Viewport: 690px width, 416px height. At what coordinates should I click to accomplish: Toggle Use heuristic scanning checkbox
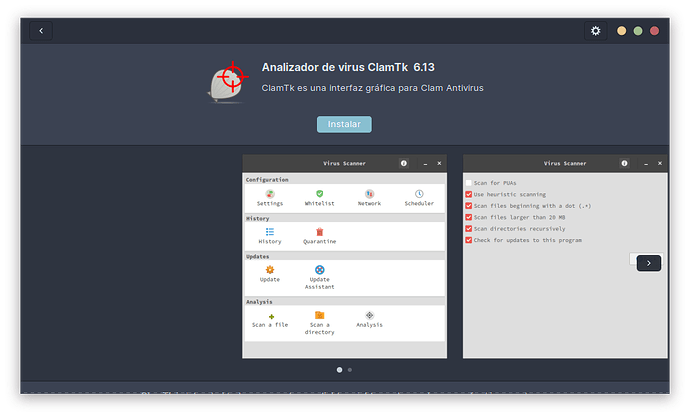tap(469, 194)
